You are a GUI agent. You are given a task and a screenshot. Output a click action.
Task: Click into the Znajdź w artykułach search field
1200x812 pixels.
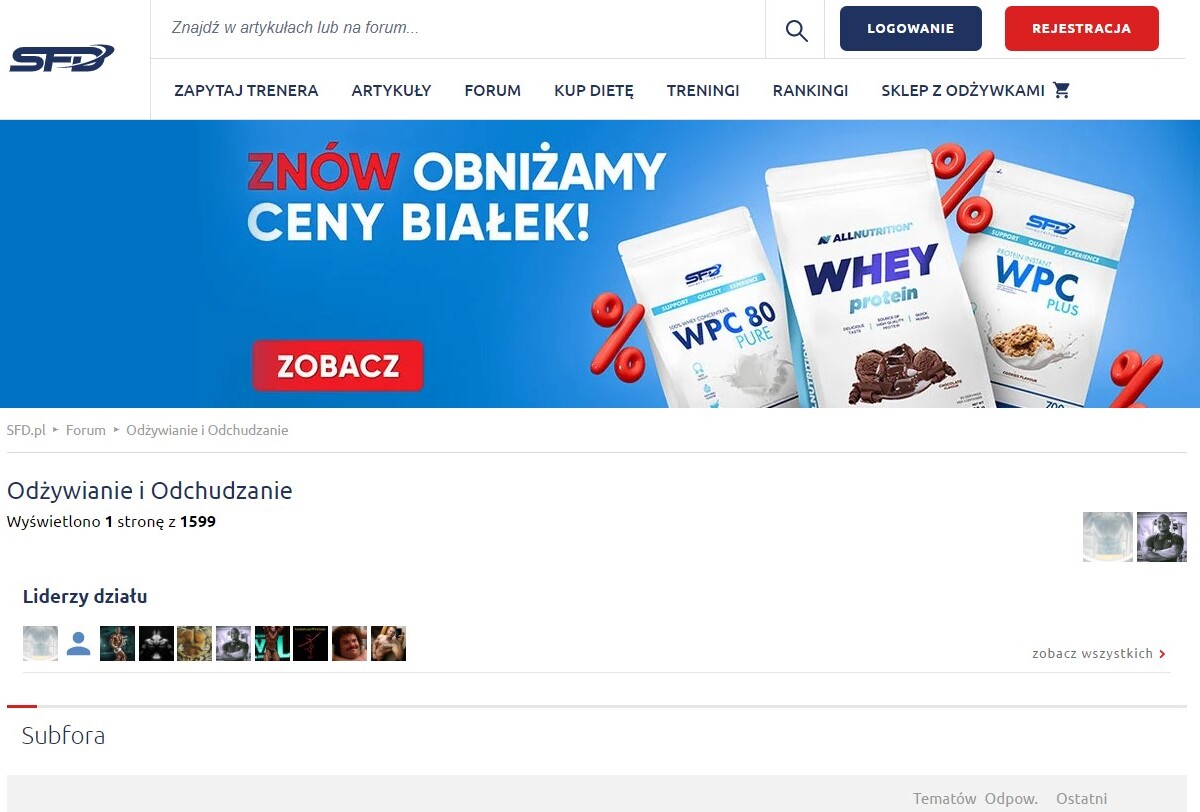pyautogui.click(x=458, y=29)
